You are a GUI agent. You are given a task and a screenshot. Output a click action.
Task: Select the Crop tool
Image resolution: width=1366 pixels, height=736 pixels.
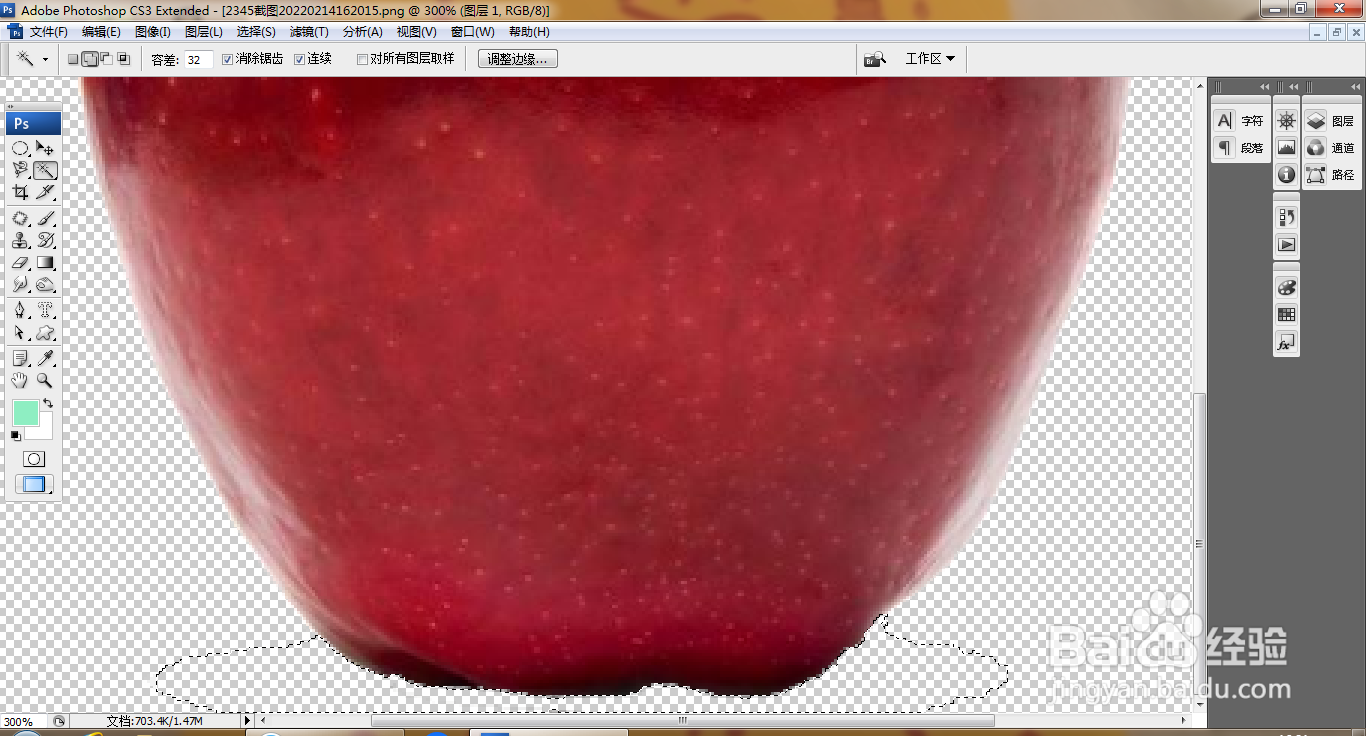(20, 192)
